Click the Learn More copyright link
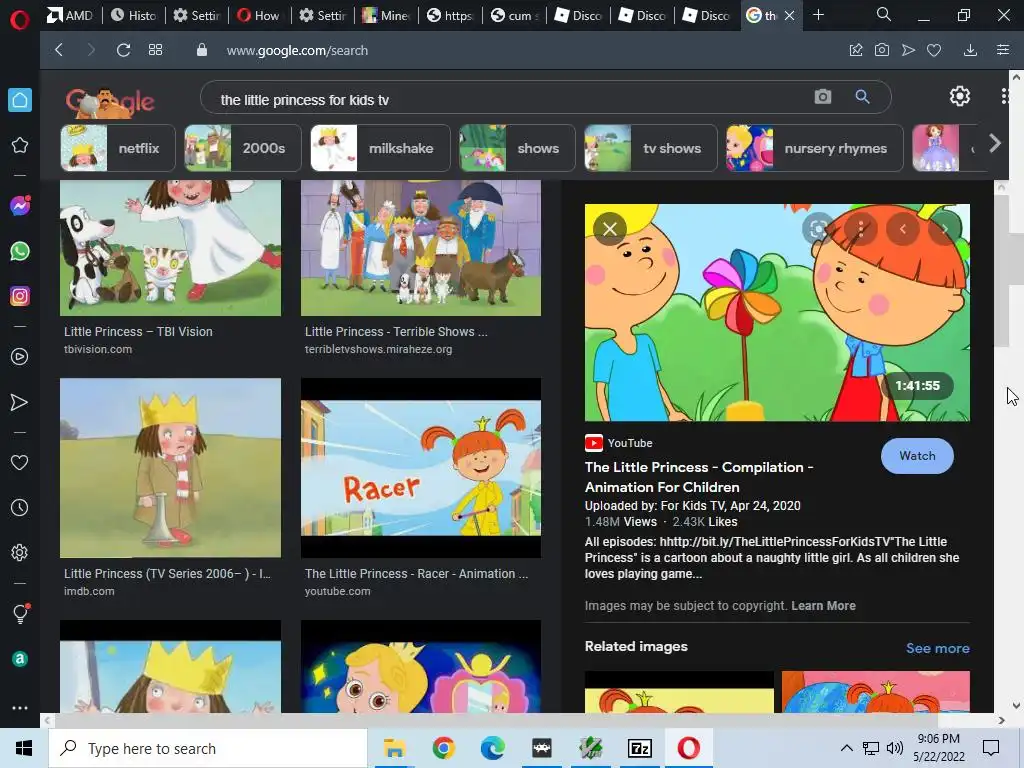Screen dimensions: 1024x768 pos(823,605)
